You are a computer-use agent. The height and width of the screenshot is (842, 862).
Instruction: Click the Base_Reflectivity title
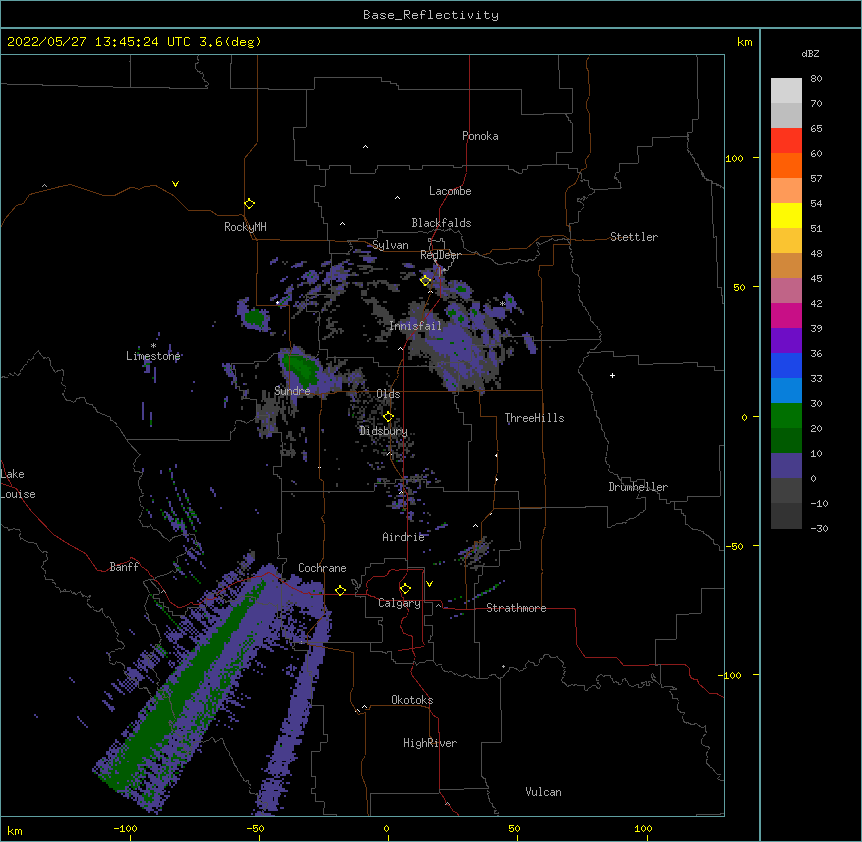coord(431,15)
